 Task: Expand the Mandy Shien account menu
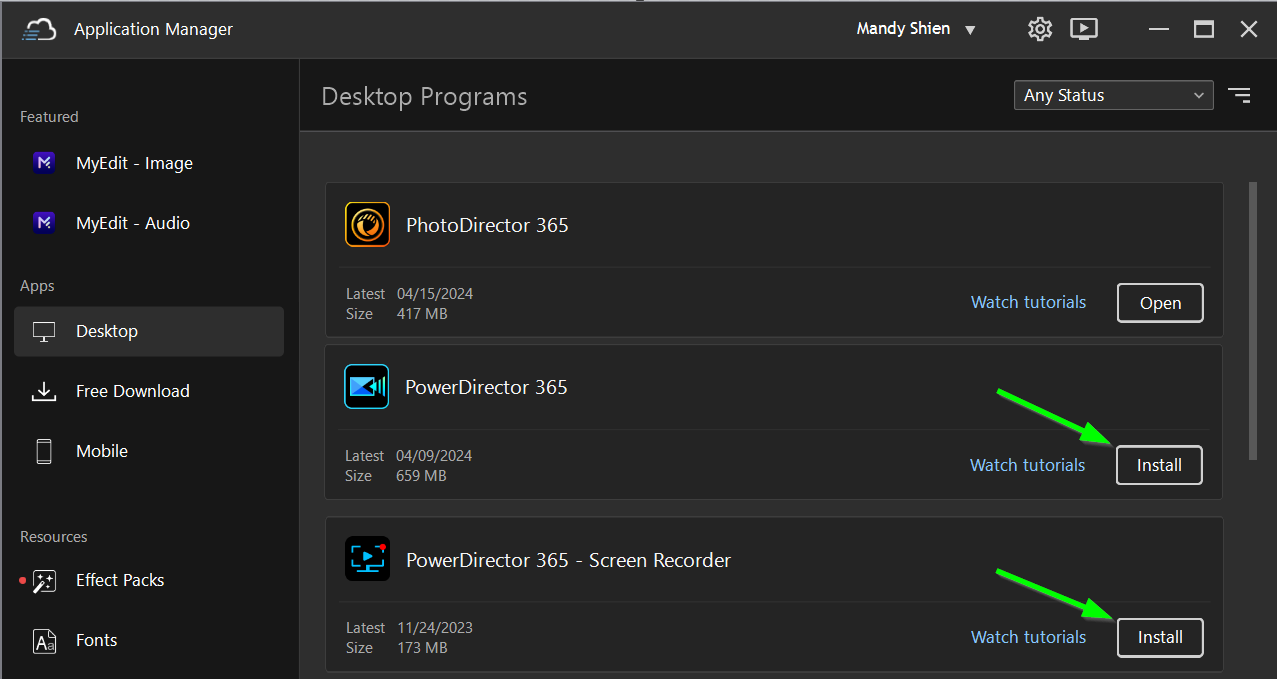click(916, 29)
